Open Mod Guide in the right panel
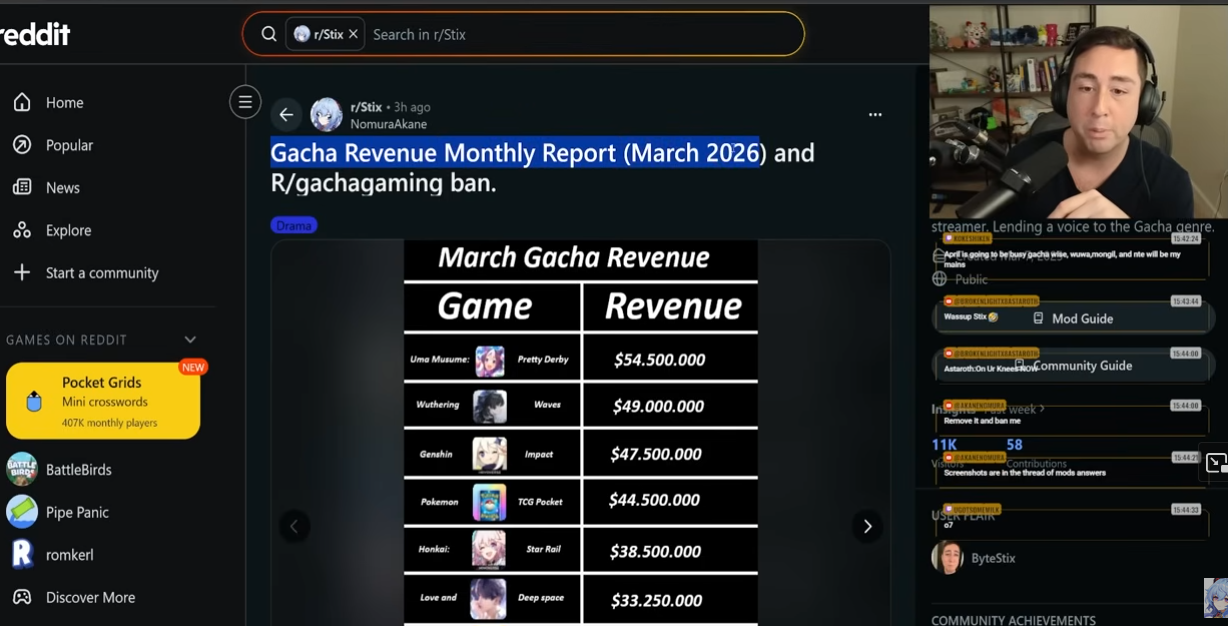Screen dimensions: 1228x626 1073,318
